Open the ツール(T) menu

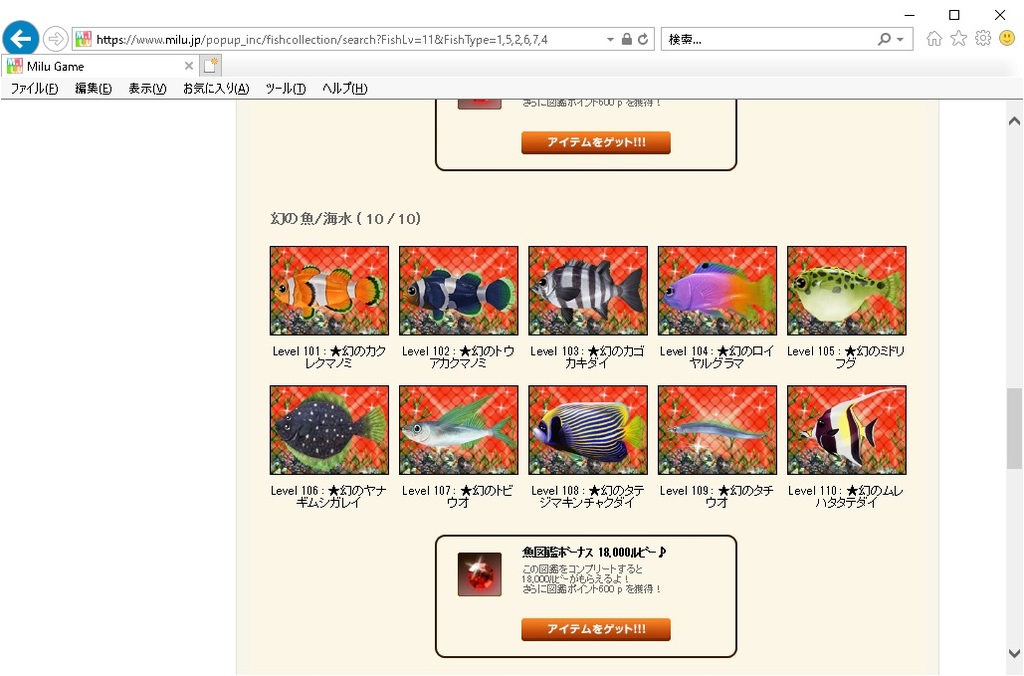click(x=285, y=88)
